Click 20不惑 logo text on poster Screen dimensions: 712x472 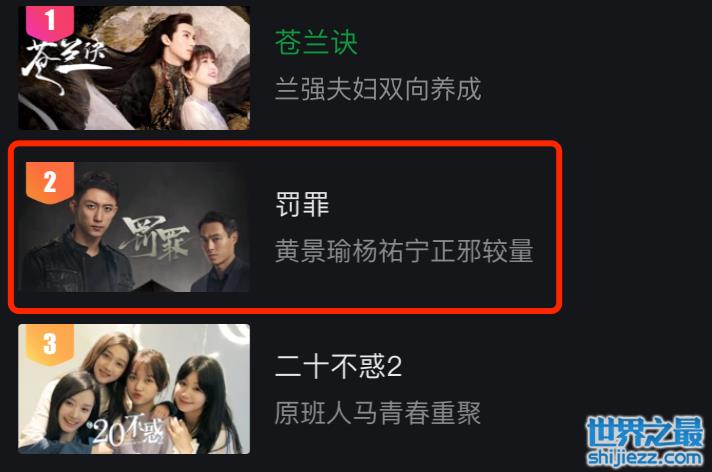127,429
